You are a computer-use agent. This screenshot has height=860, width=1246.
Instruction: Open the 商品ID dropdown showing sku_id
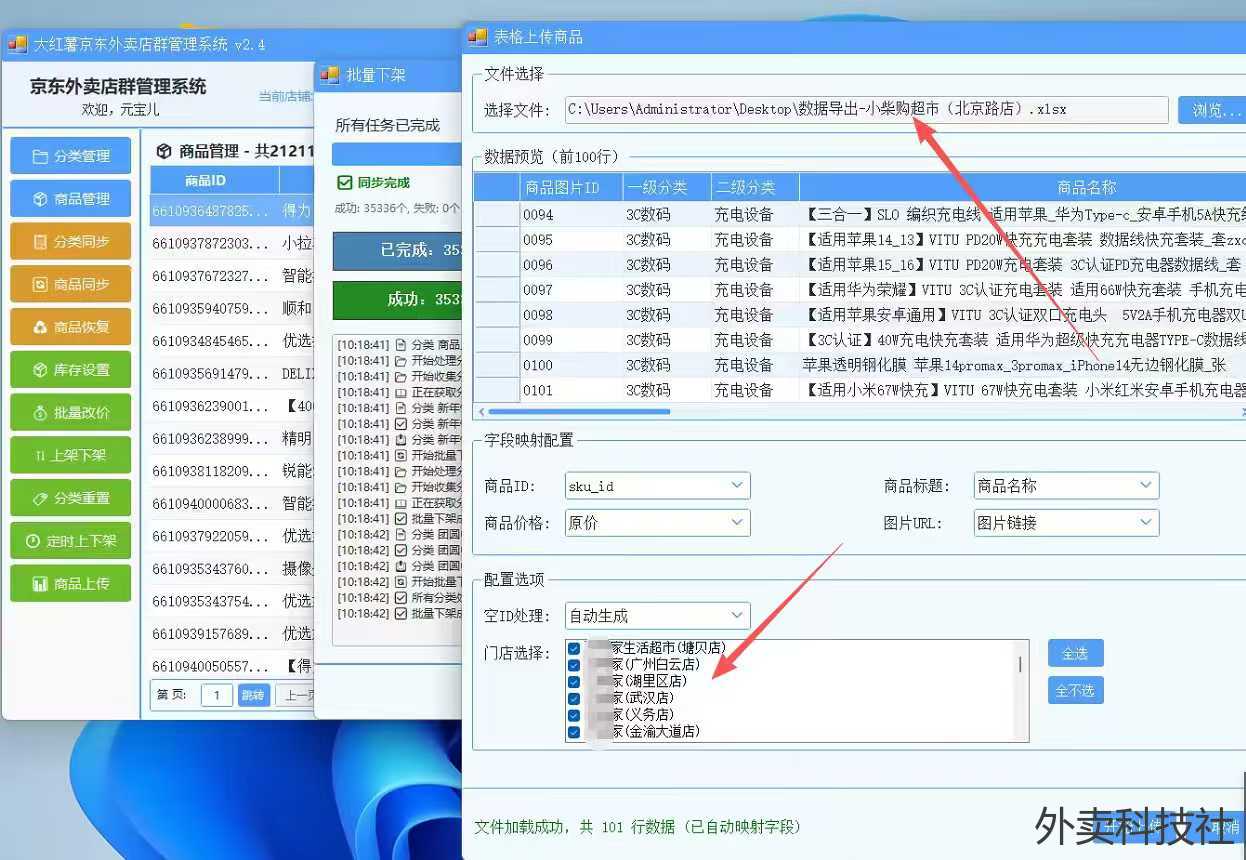(x=657, y=486)
